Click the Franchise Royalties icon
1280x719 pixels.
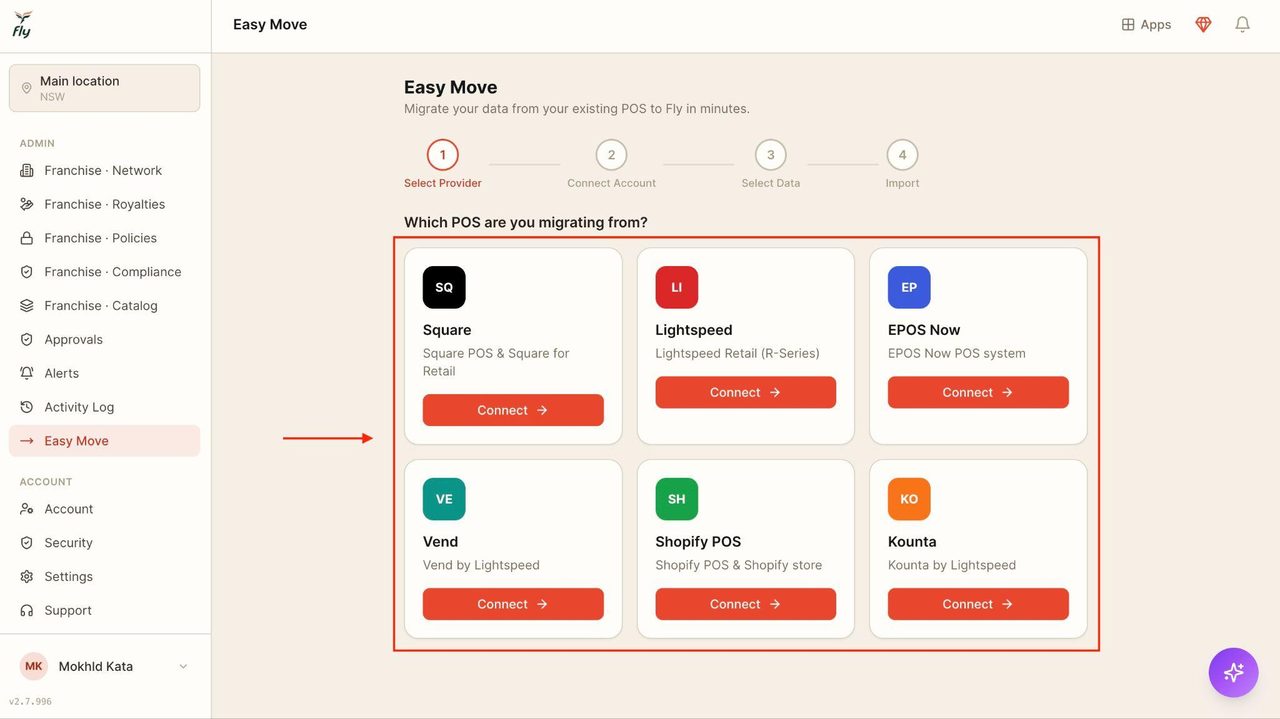pos(27,205)
